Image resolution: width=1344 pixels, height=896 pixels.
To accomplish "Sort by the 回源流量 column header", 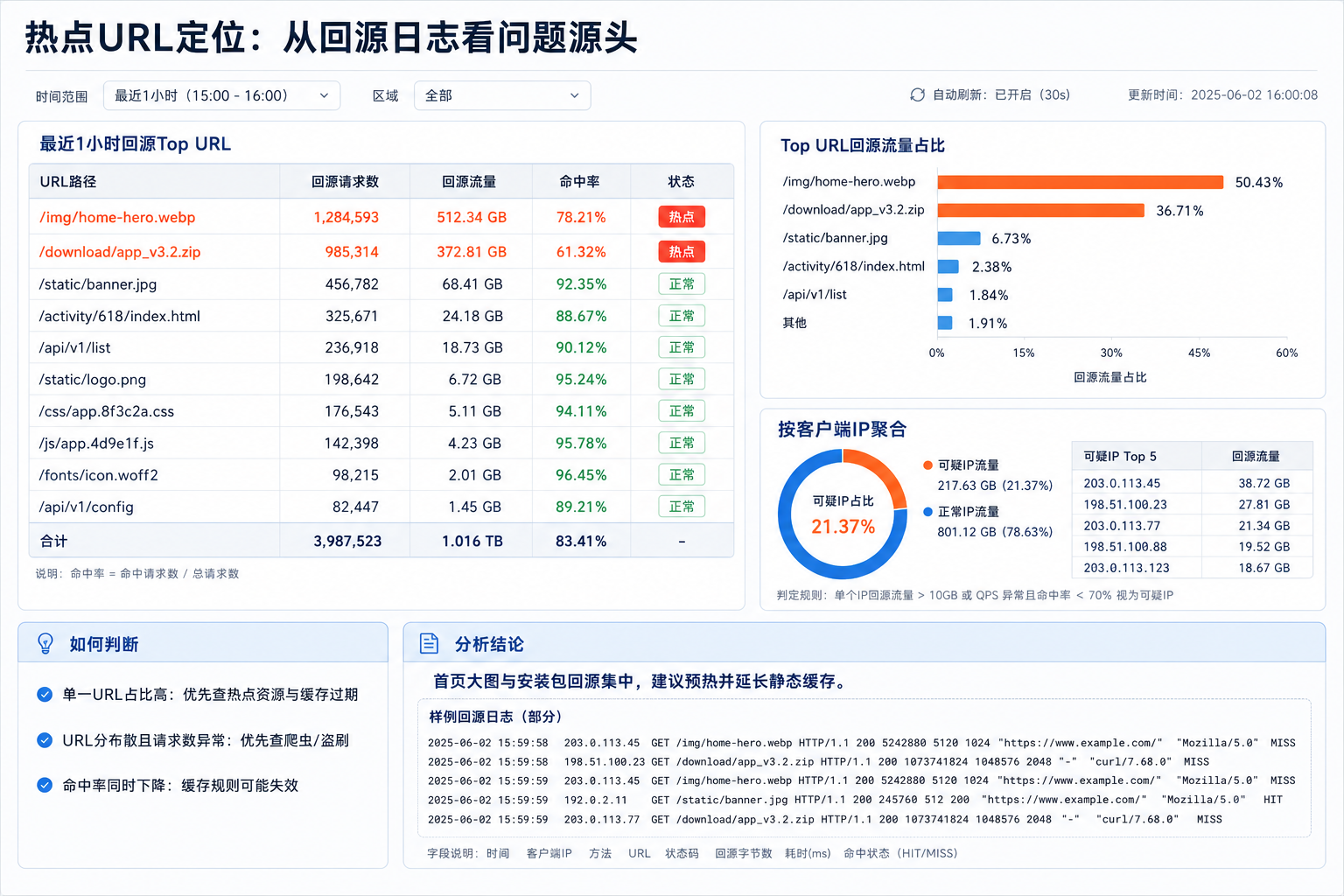I will tap(469, 181).
